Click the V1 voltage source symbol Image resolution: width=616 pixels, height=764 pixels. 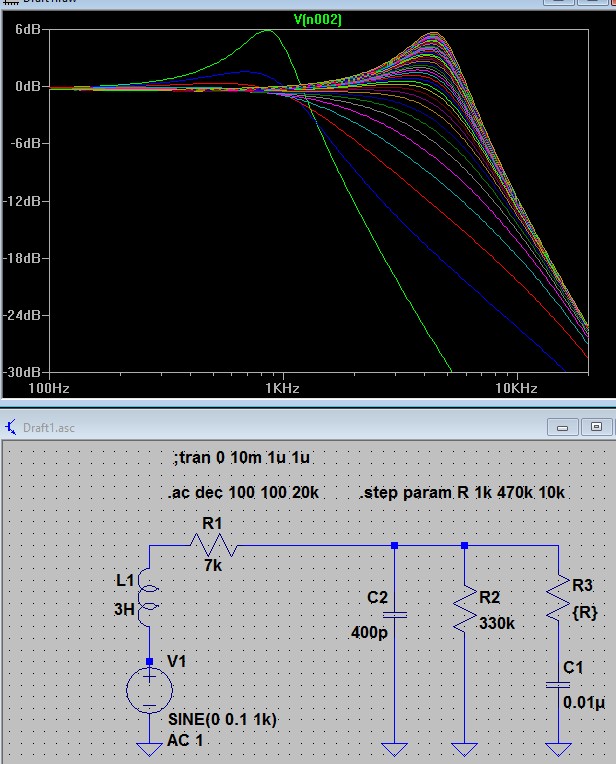(x=149, y=689)
